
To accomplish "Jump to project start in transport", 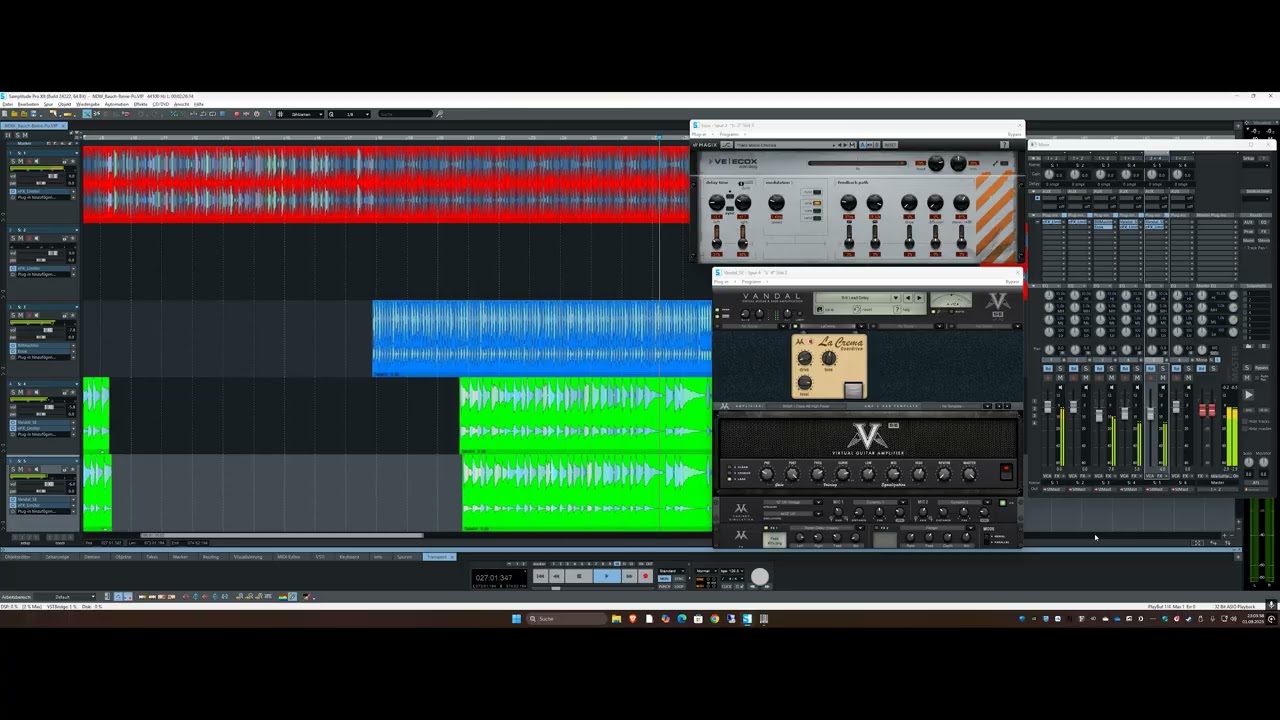I will coord(540,576).
